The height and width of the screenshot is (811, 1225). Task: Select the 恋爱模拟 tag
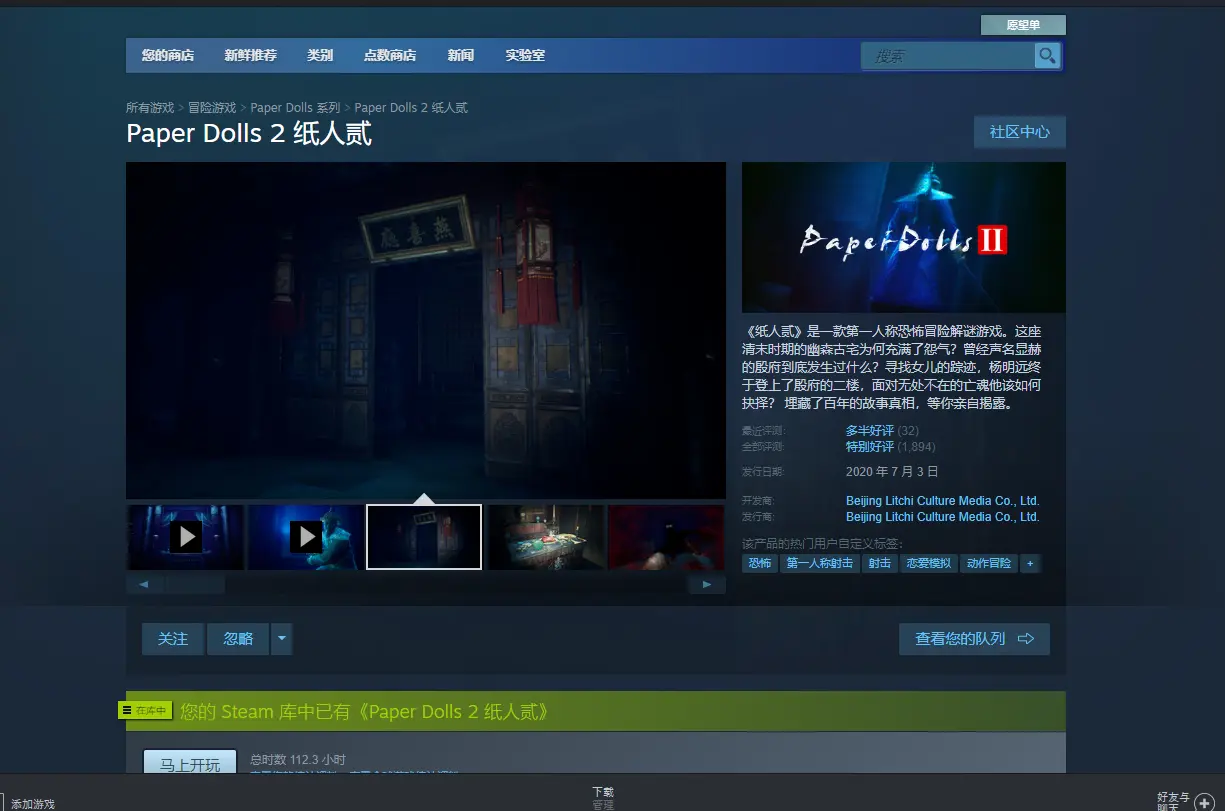929,564
